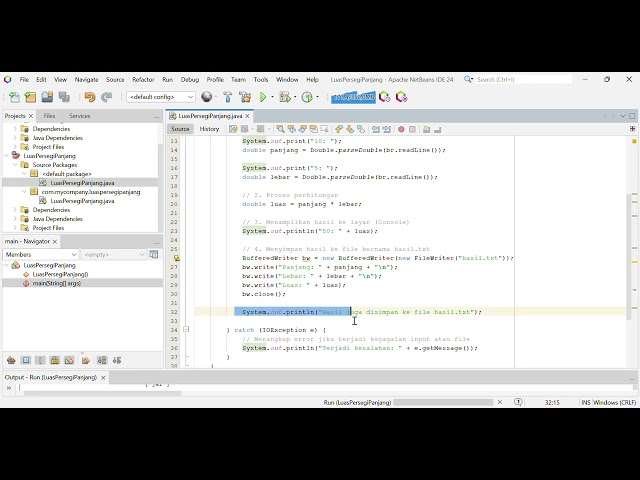Toggle Show Fields filter in Navigator
This screenshot has height=480, width=640.
pos(26,360)
